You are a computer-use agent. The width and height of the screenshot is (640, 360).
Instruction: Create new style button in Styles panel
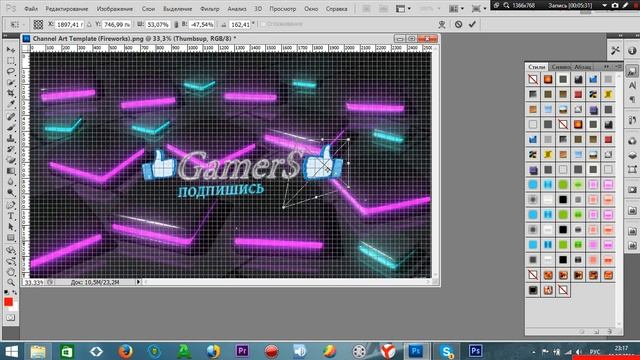coord(596,331)
